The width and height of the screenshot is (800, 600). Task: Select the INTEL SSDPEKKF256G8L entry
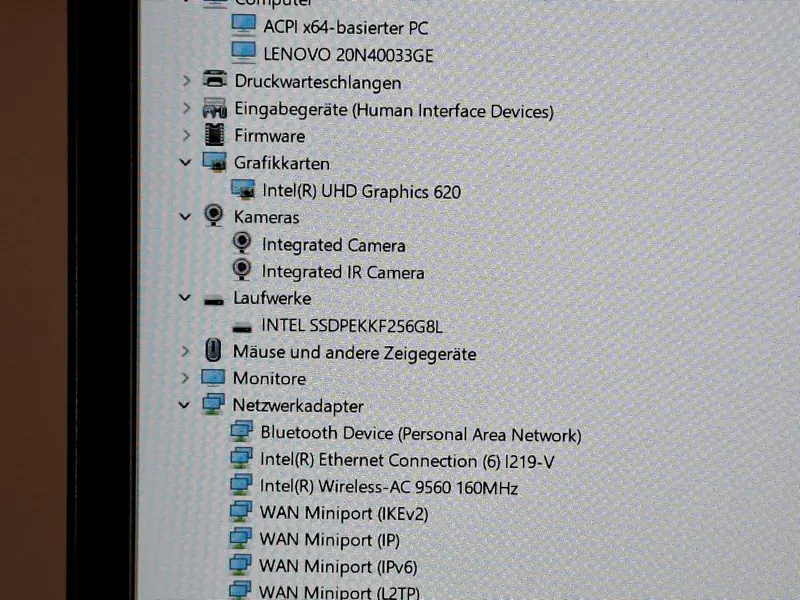pos(352,326)
